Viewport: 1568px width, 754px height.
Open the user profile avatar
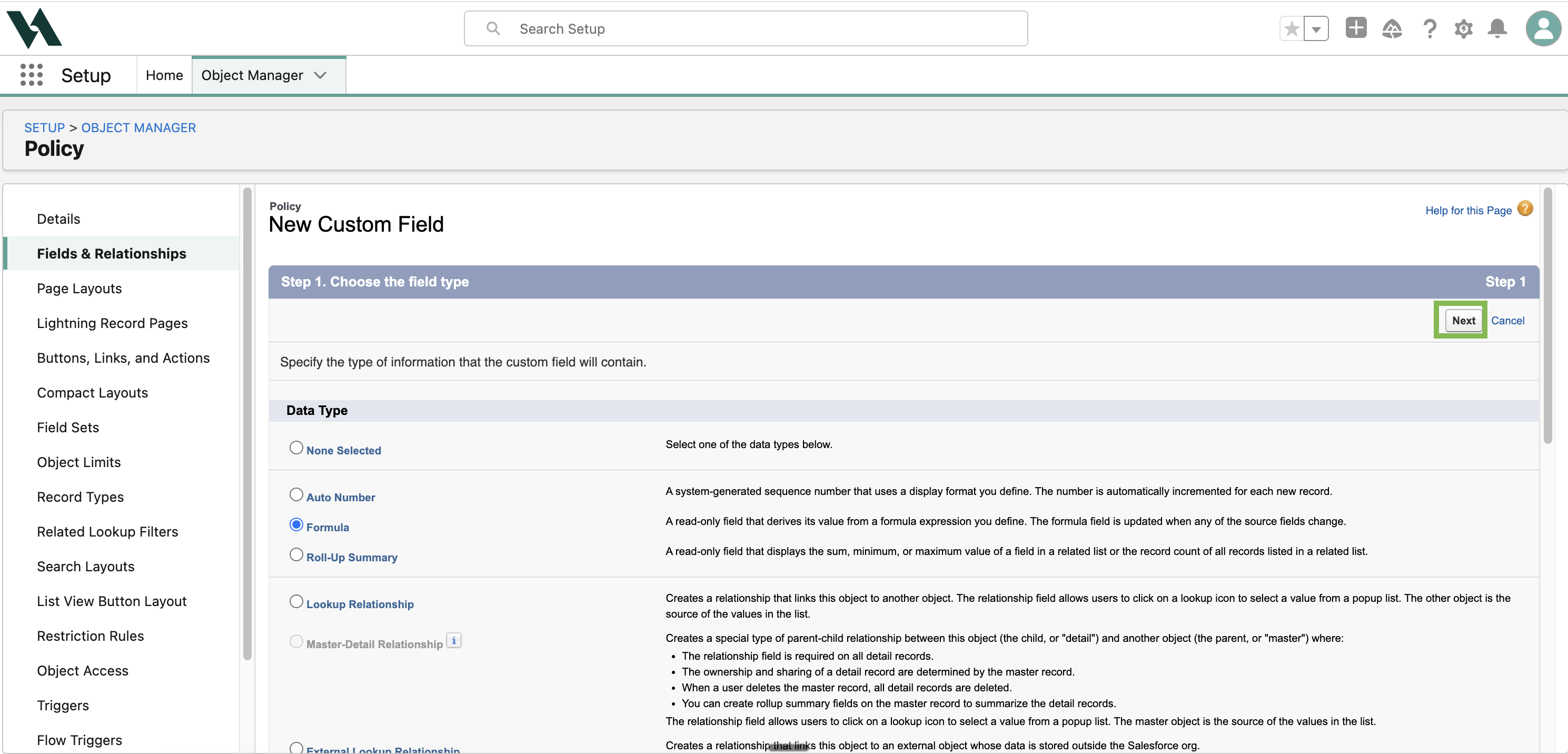pos(1543,28)
